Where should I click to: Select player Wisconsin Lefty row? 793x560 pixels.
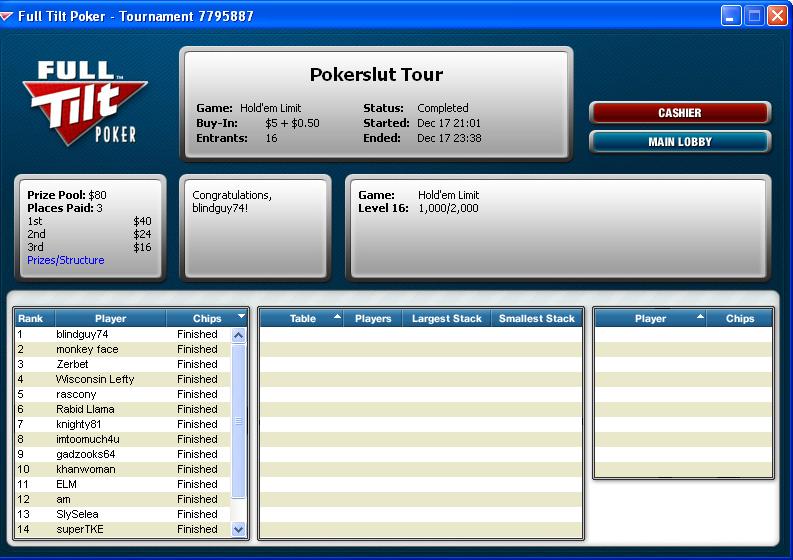click(x=123, y=379)
